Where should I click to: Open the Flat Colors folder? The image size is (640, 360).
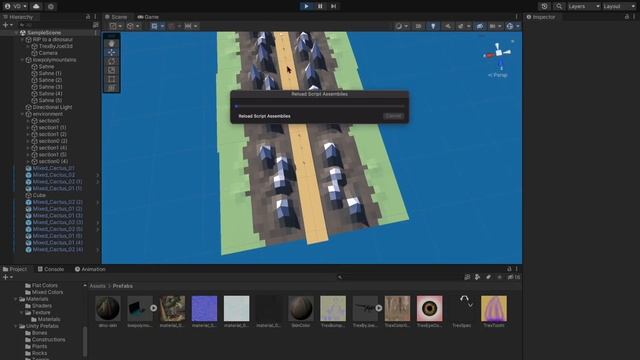(41, 285)
